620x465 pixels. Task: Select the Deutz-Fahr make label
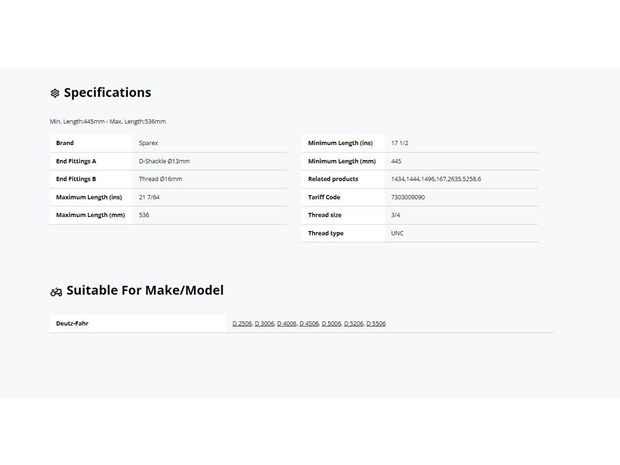click(x=72, y=323)
